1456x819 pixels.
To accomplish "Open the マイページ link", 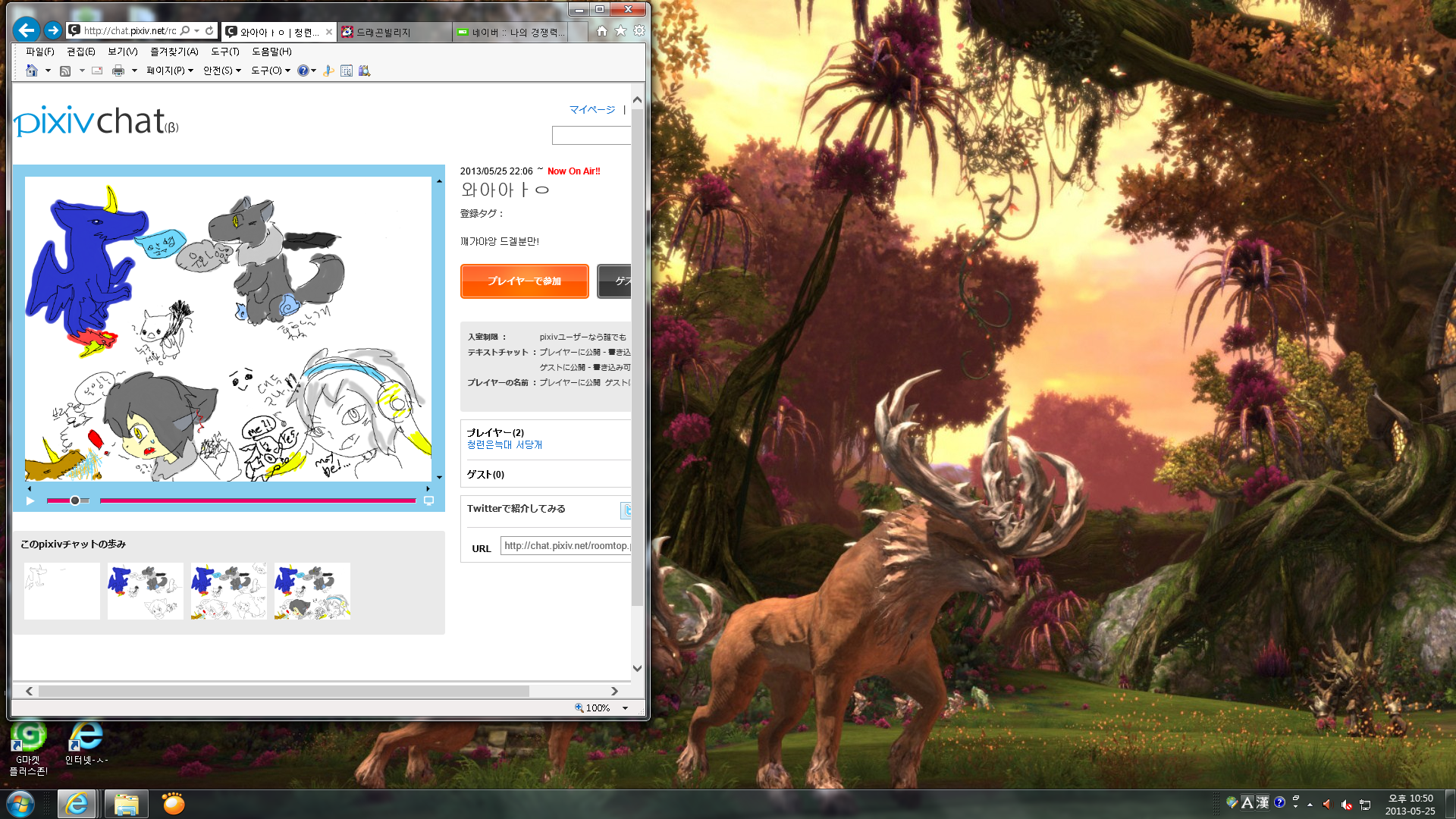I will pos(591,110).
